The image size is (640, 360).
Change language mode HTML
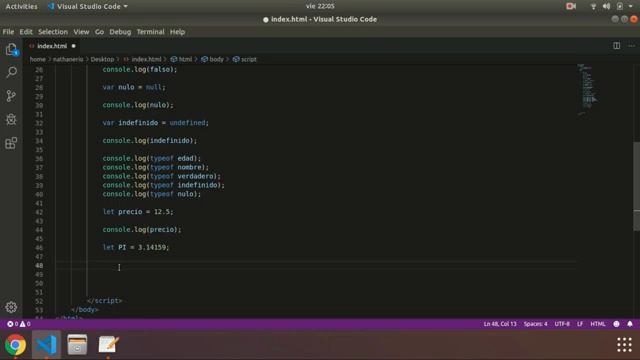pos(598,324)
